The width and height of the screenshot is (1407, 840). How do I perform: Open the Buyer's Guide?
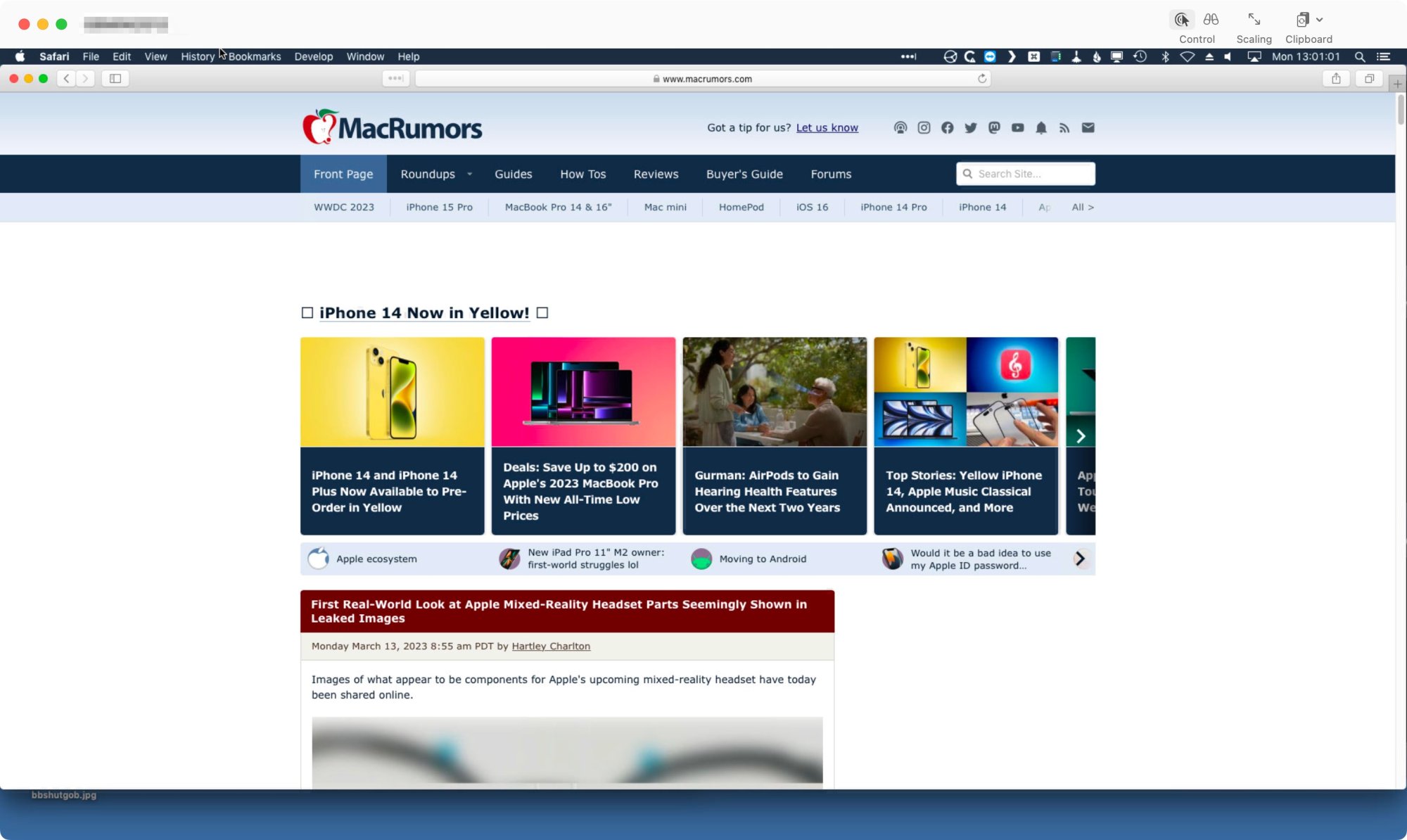(x=744, y=174)
